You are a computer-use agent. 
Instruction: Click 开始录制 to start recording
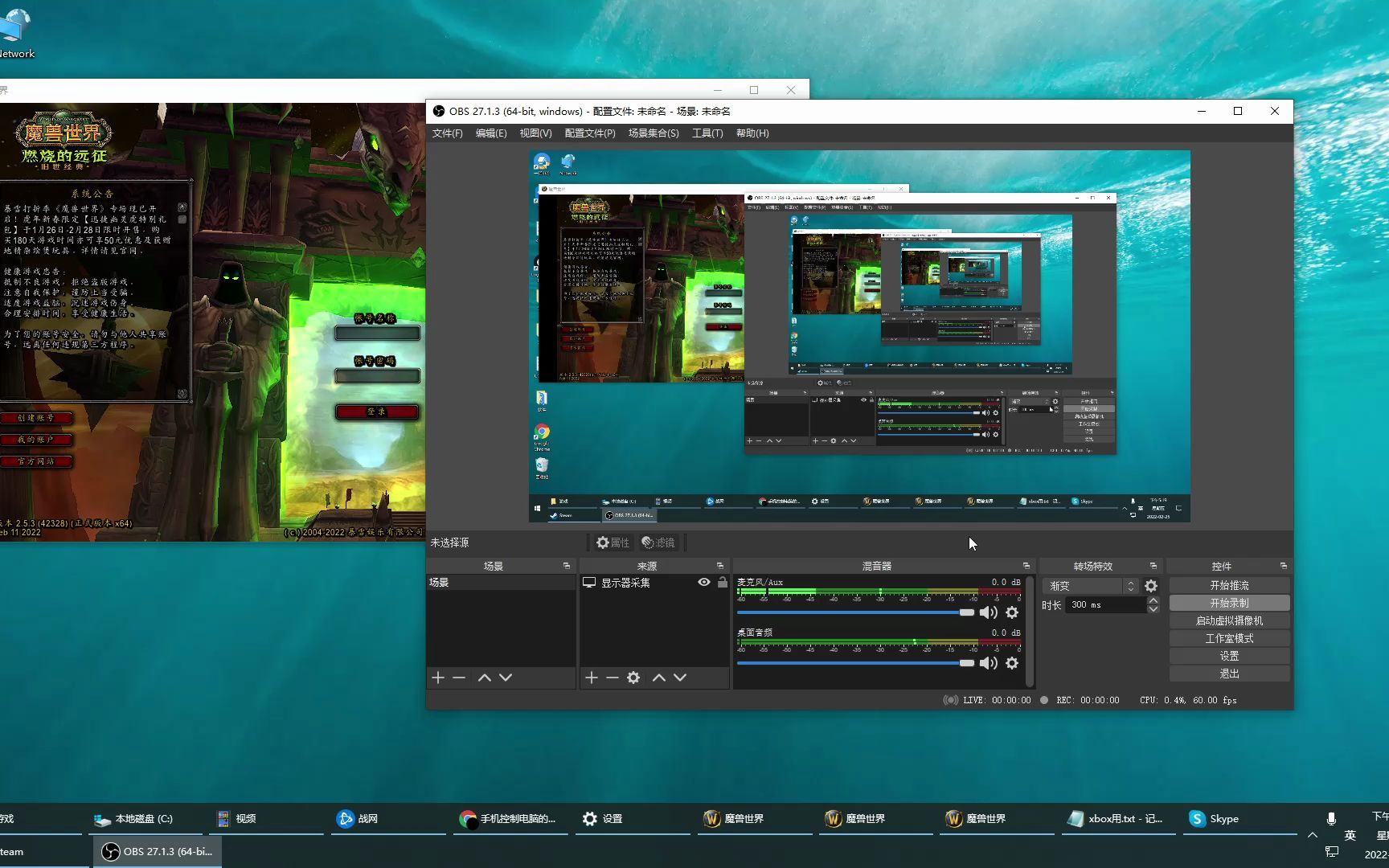click(x=1230, y=603)
